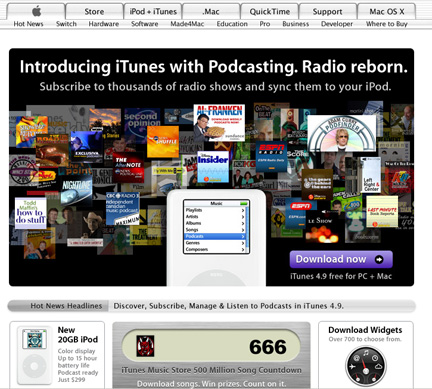This screenshot has height=389, width=432.
Task: Click the purple Download now button
Action: (x=341, y=259)
